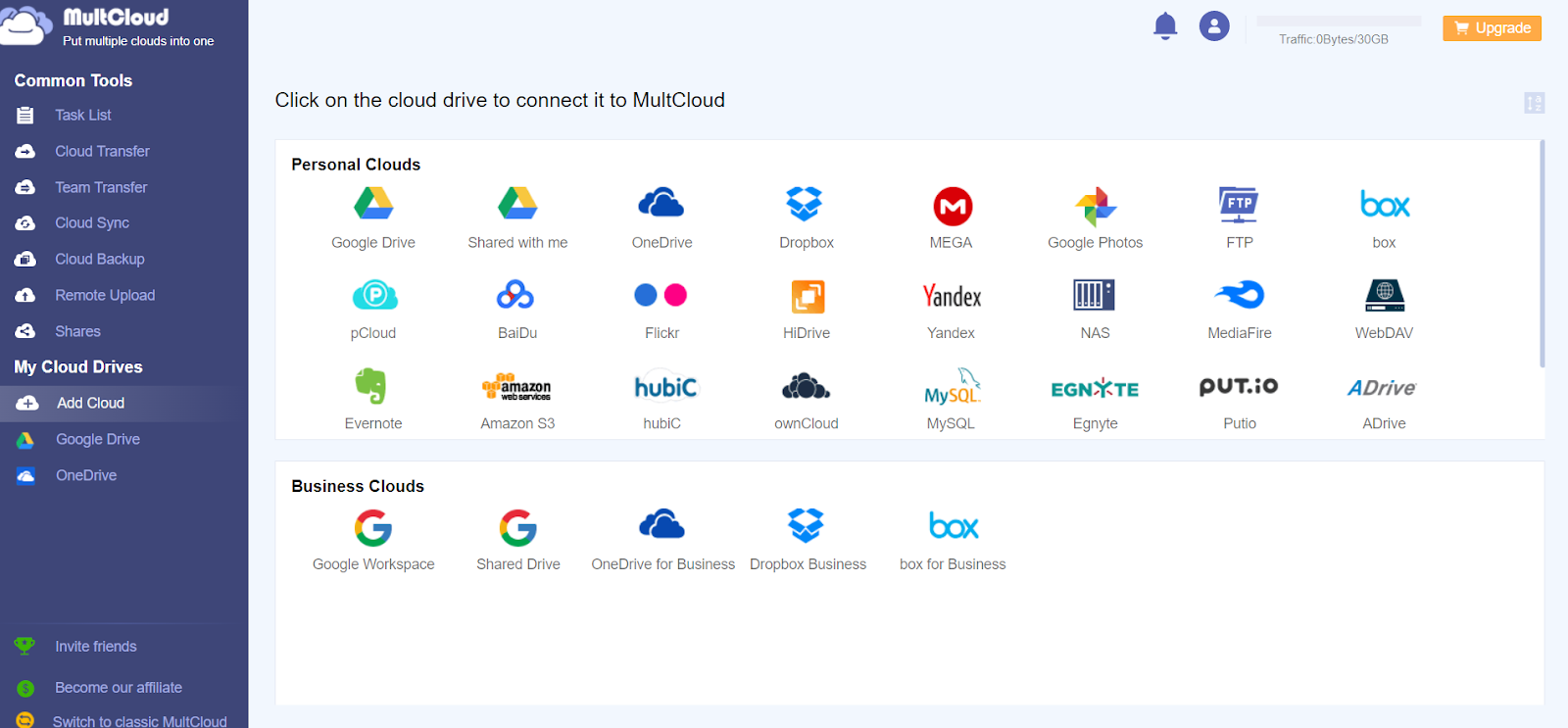The width and height of the screenshot is (1568, 728).
Task: Connect Dropbox Business cloud
Action: point(807,525)
